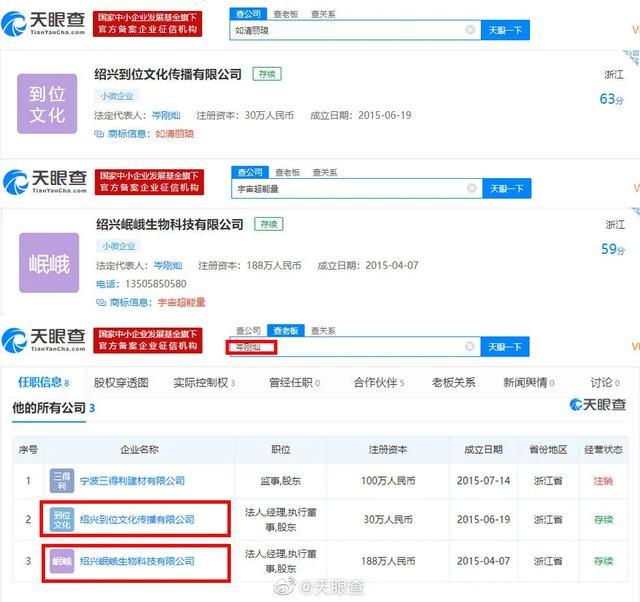Open company title 绍兴岷峨生物科技有限公司 in the result card
Image resolution: width=640 pixels, height=602 pixels.
(170, 224)
